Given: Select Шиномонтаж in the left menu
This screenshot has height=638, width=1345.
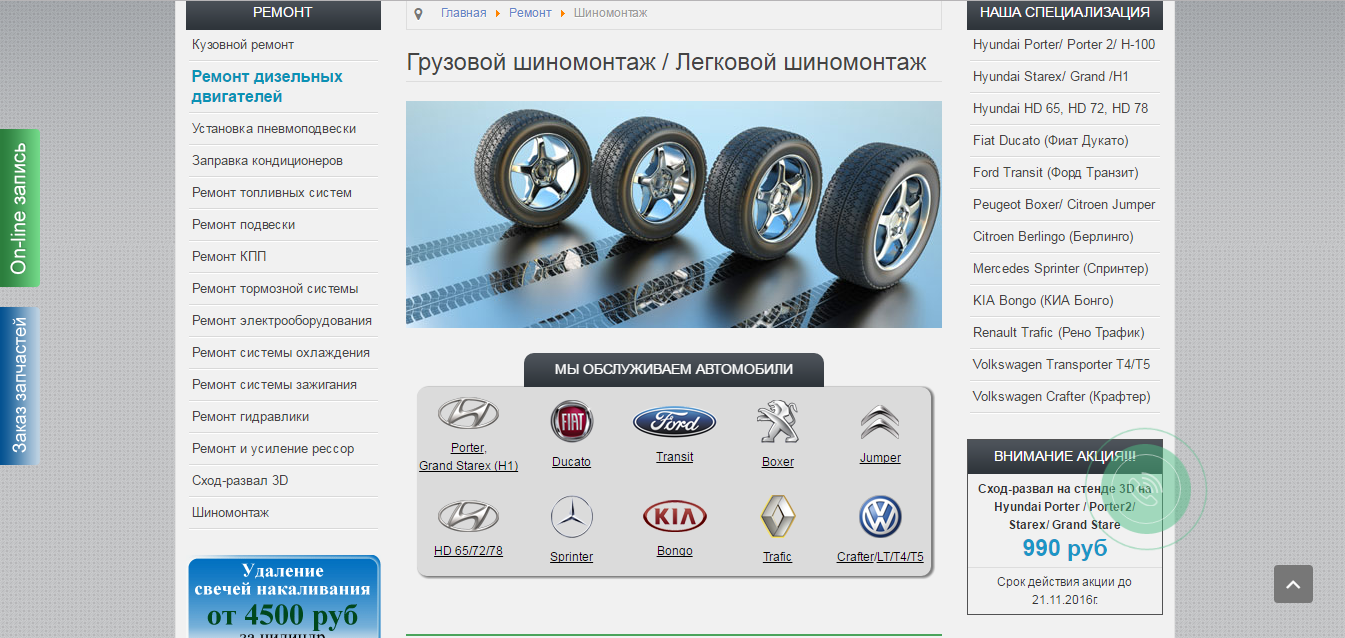Looking at the screenshot, I should (x=283, y=513).
